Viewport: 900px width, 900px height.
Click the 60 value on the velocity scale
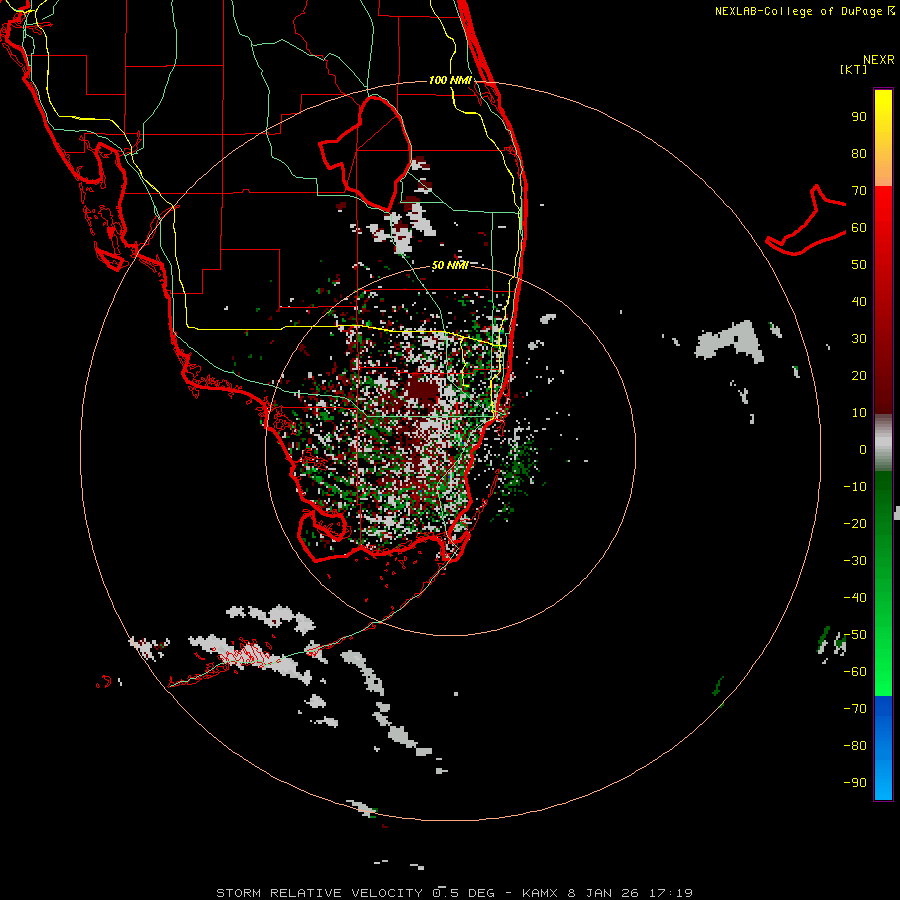click(x=859, y=227)
